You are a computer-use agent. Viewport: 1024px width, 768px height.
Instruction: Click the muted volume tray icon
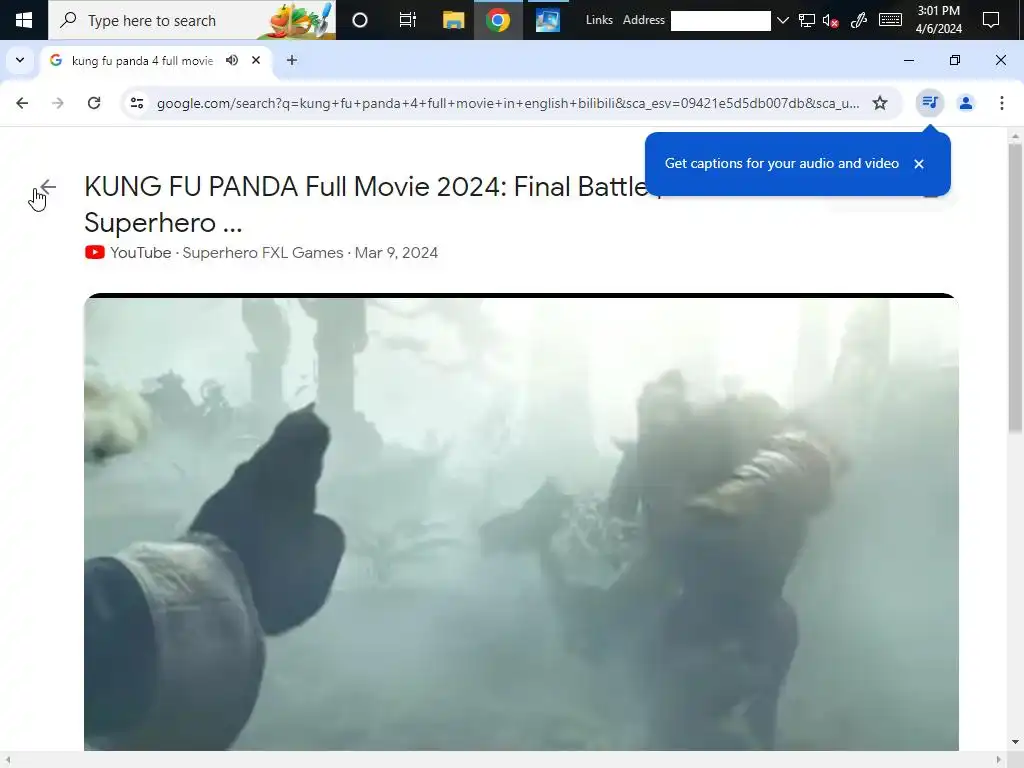point(830,21)
